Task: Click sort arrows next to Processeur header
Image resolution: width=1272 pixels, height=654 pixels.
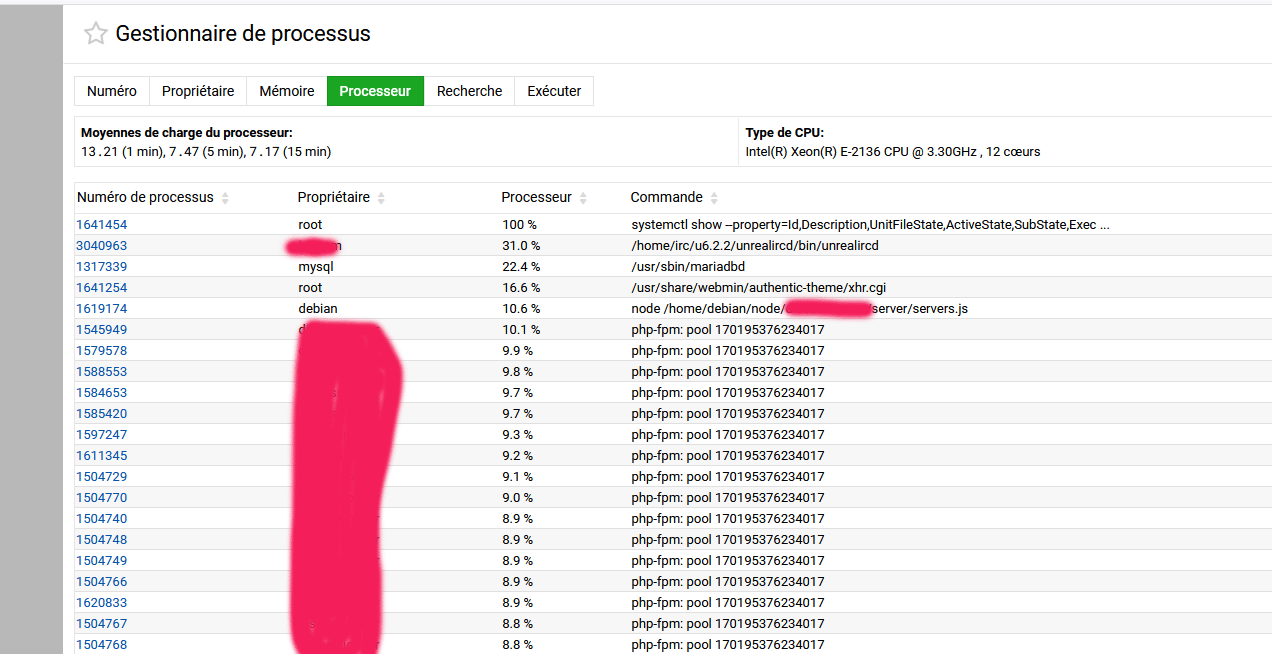Action: click(x=583, y=198)
